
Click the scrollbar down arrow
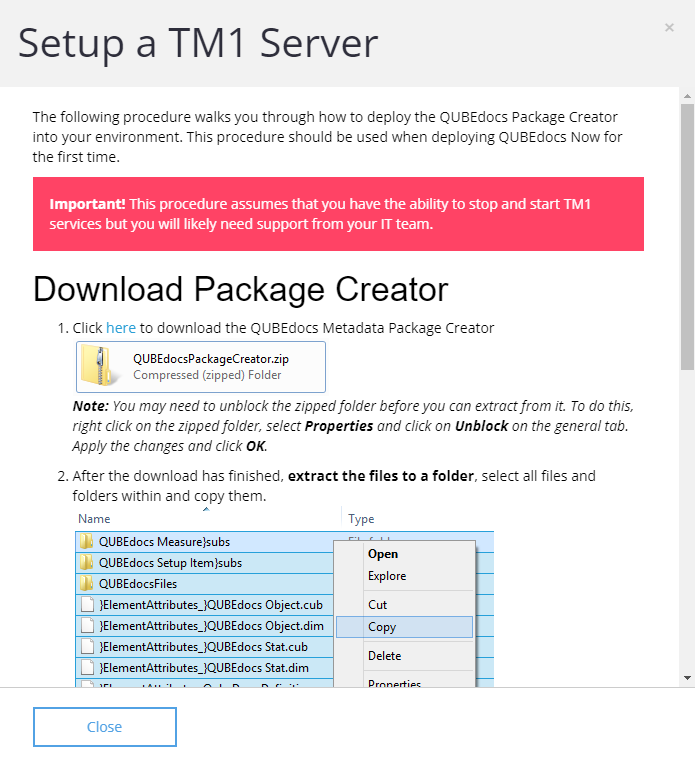[x=687, y=678]
